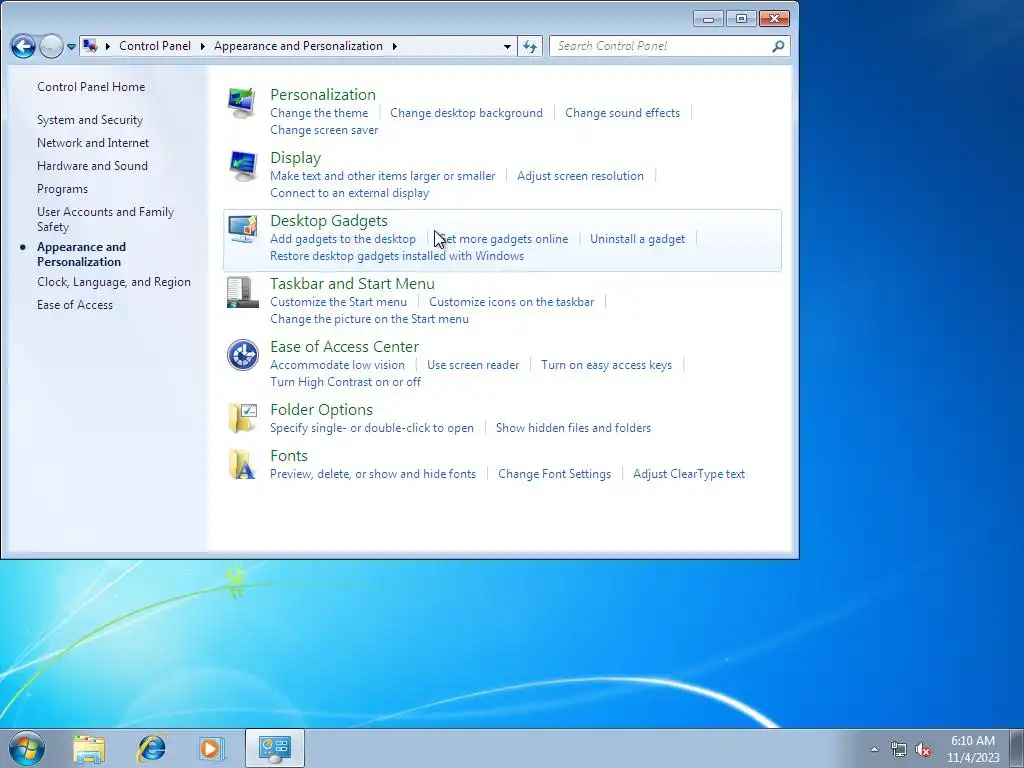This screenshot has height=768, width=1024.
Task: Click the taskbar clock showing 6:10 AM
Action: click(x=973, y=749)
